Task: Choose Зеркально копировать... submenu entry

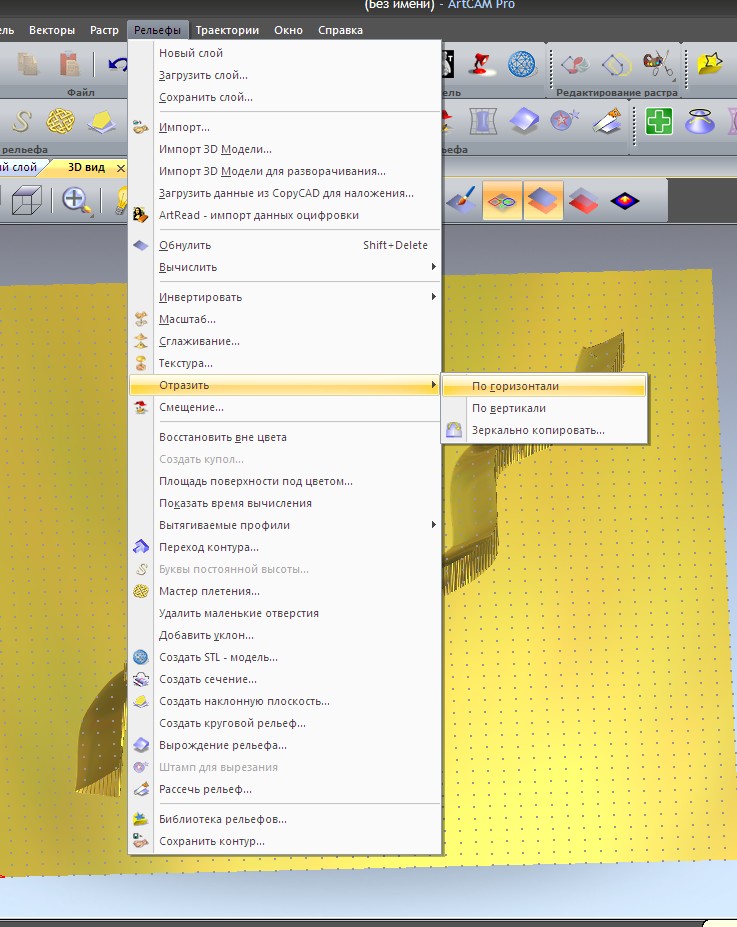Action: click(544, 430)
